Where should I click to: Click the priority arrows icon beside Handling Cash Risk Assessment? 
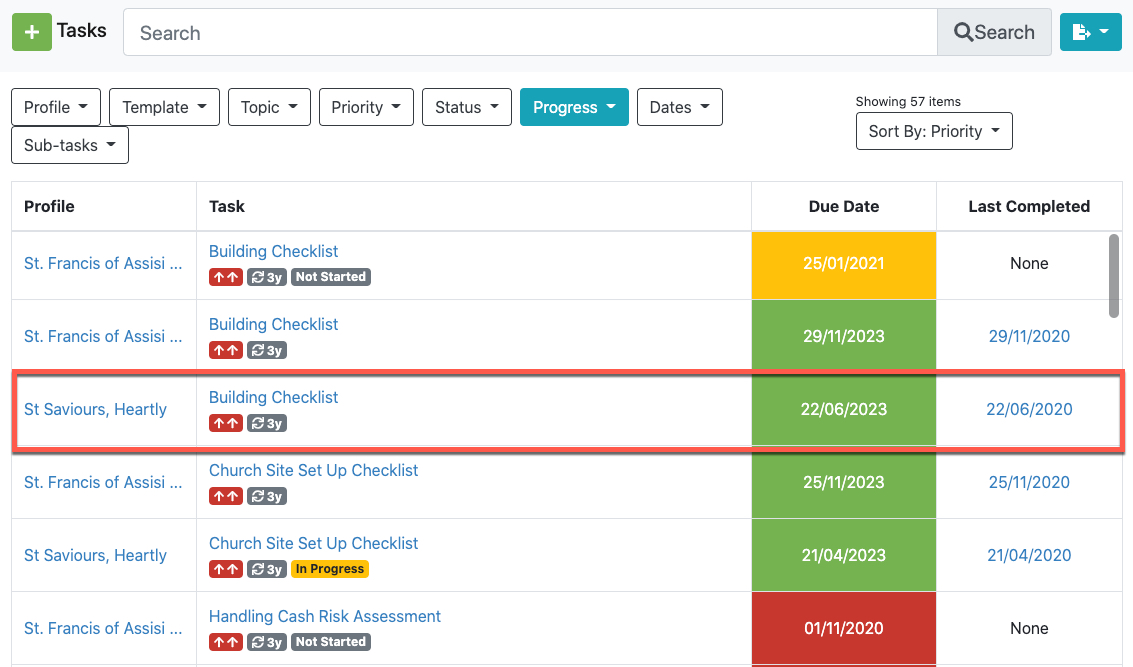[x=225, y=641]
